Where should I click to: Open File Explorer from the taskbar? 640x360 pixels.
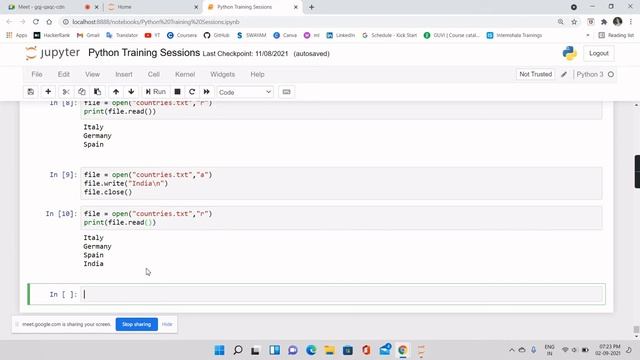[329, 350]
